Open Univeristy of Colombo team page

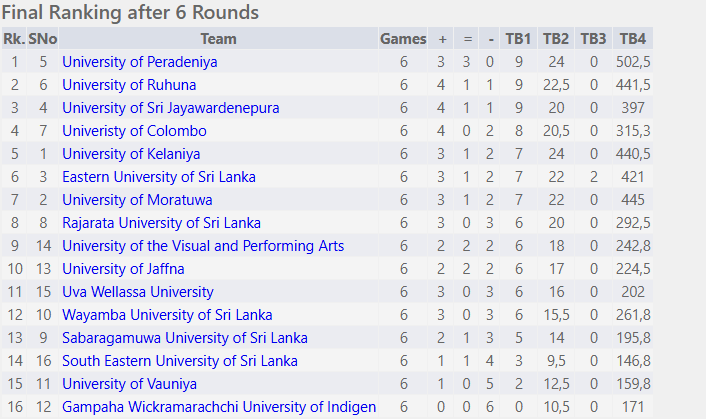pyautogui.click(x=134, y=131)
